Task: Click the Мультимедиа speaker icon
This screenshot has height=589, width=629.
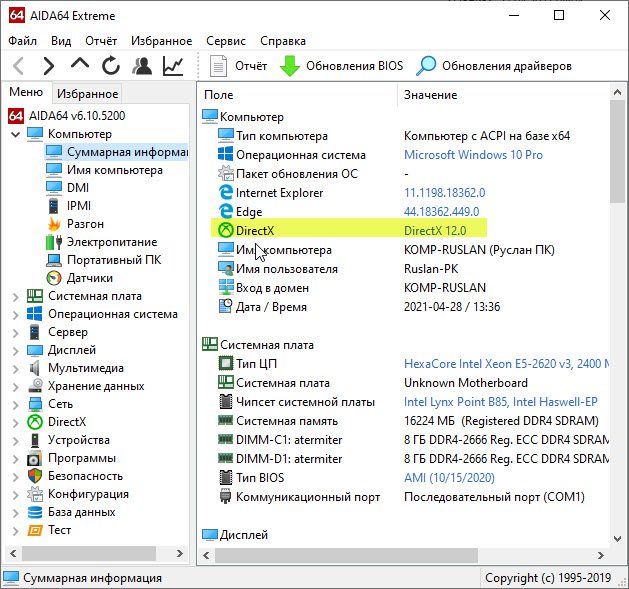Action: click(35, 368)
